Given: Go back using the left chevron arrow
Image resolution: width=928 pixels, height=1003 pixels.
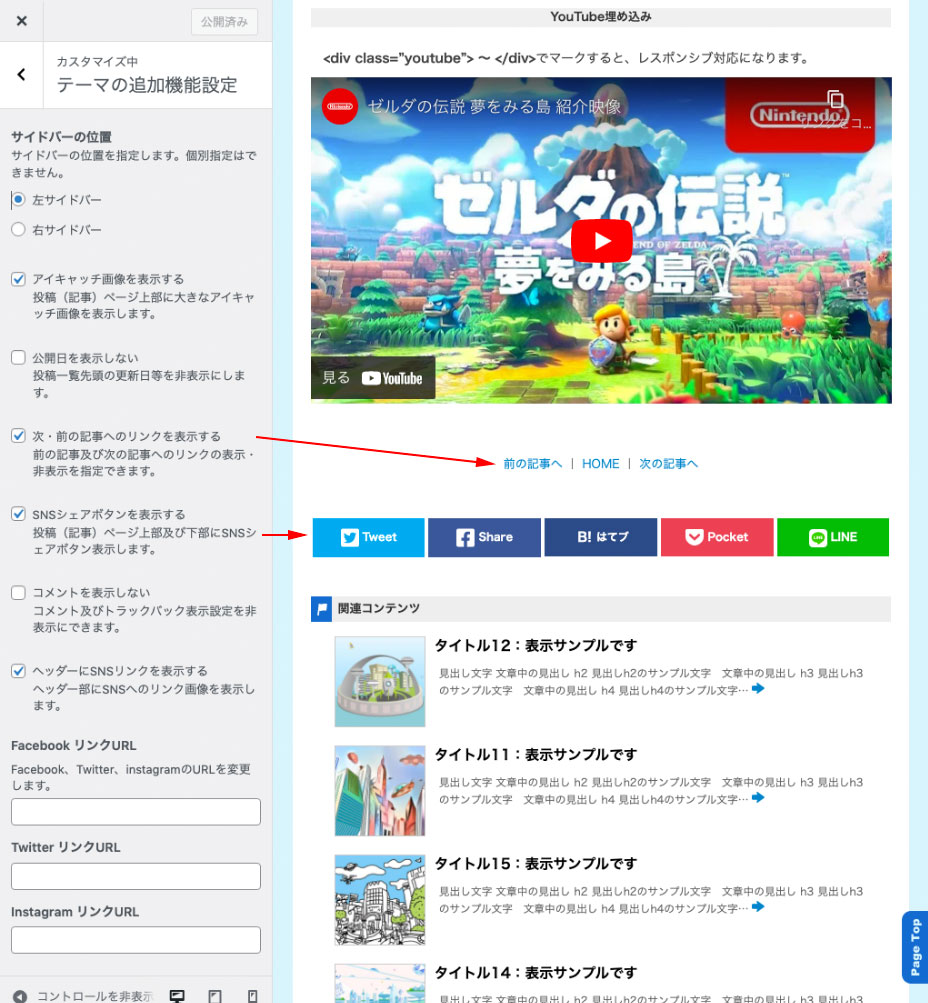Looking at the screenshot, I should tap(22, 75).
